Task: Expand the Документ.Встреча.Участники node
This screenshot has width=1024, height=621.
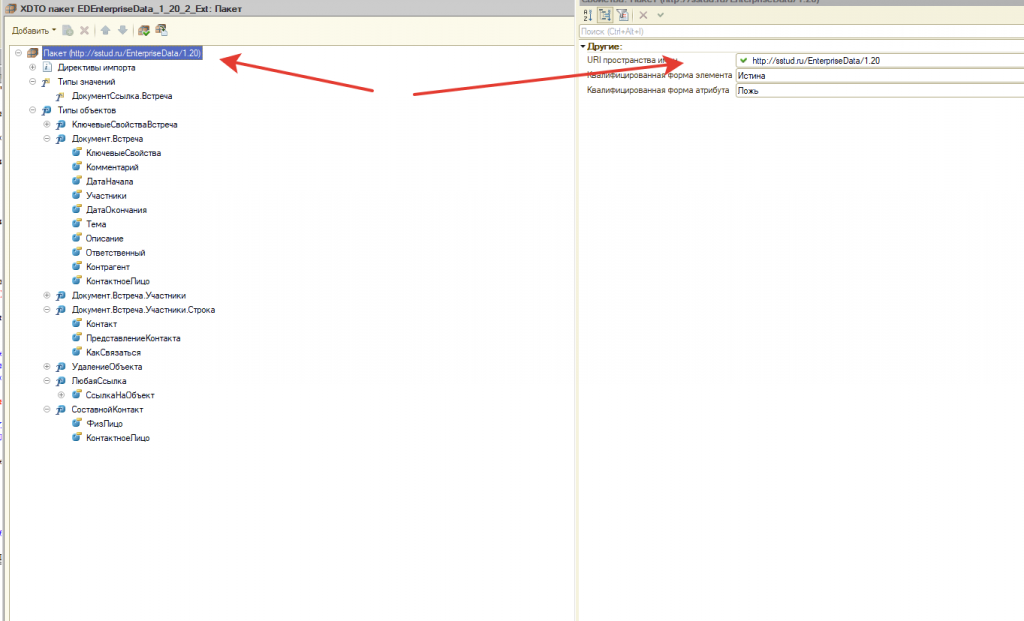Action: (46, 295)
